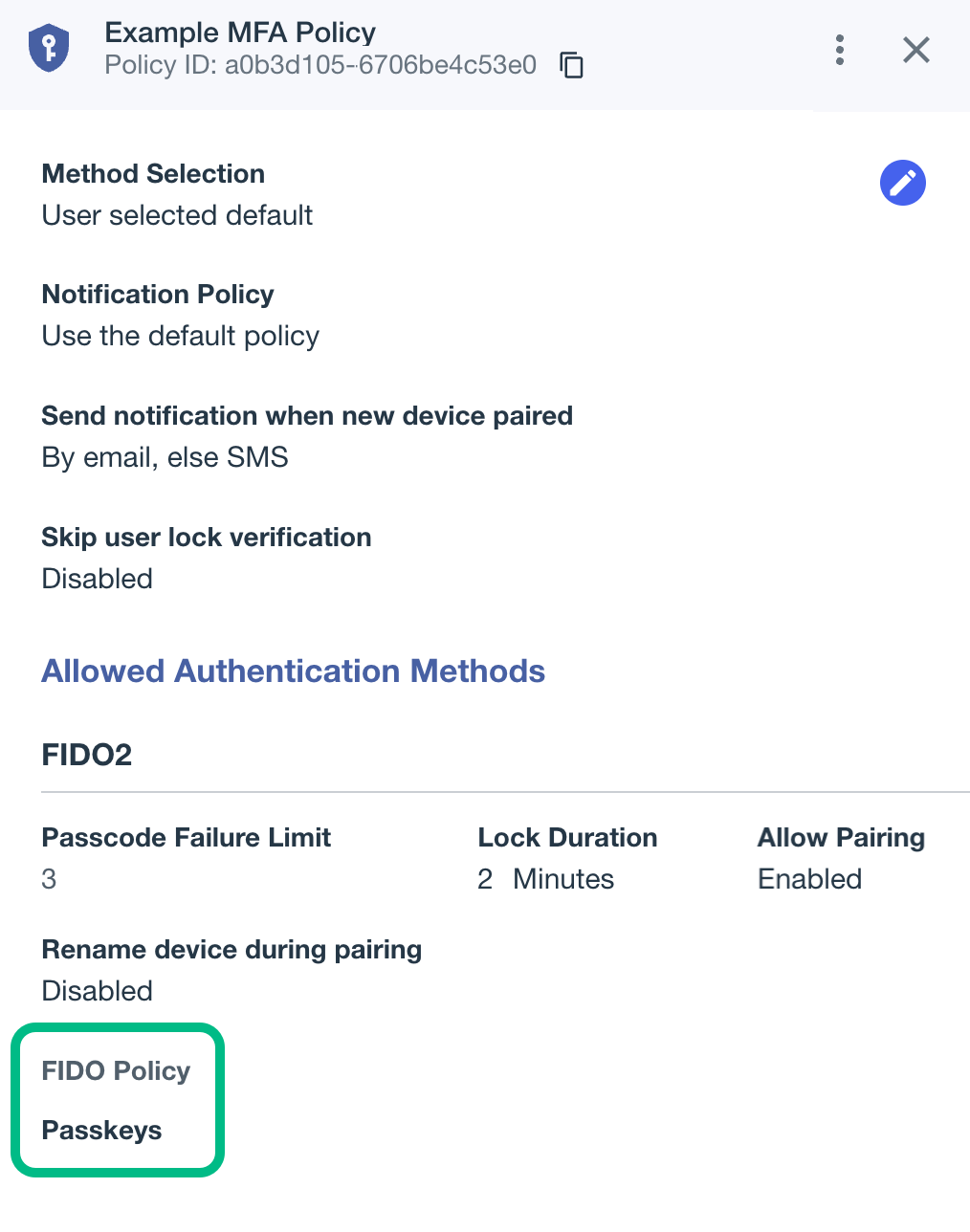
Task: Click Enabled under Allow Pairing
Action: (x=809, y=879)
